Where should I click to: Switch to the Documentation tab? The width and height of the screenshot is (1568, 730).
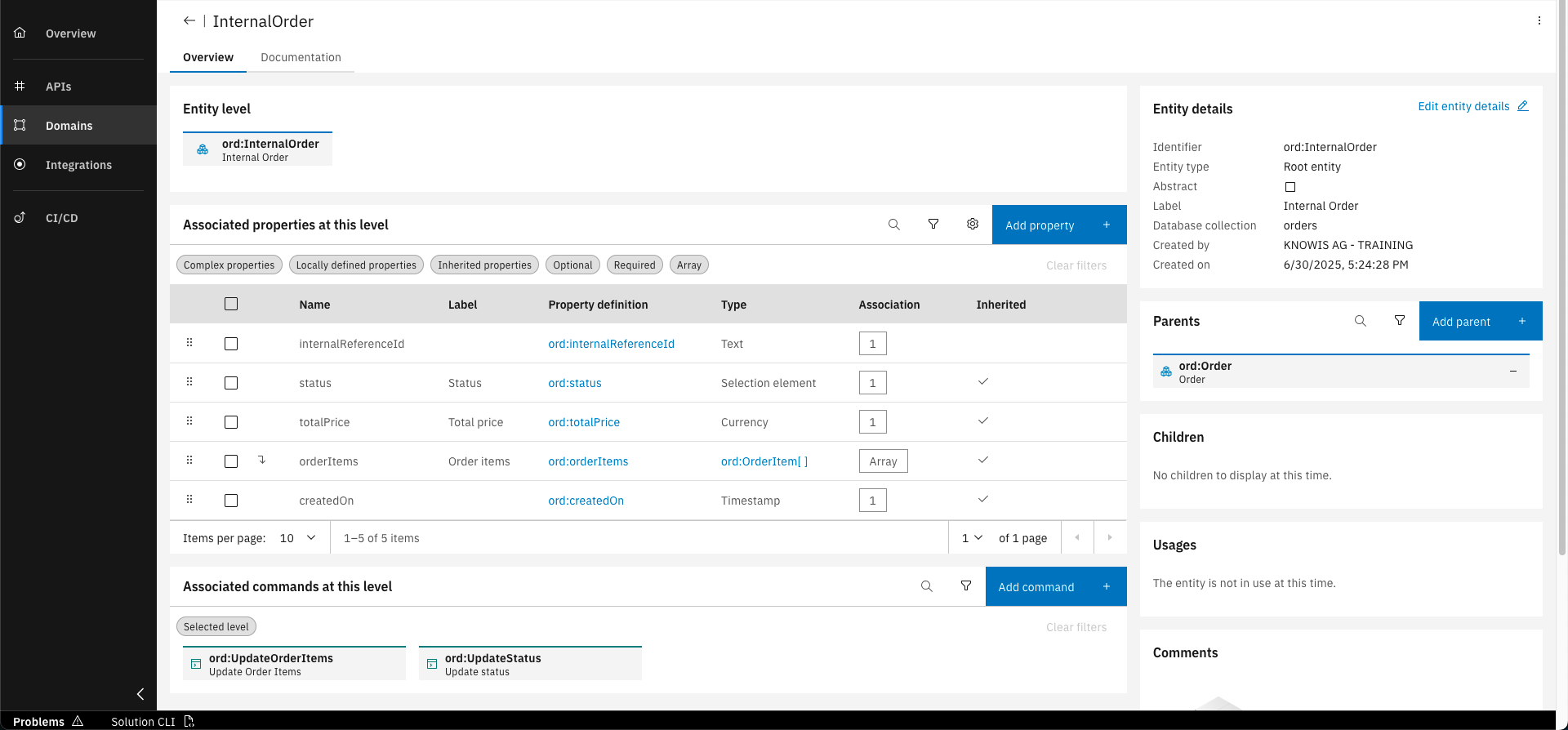(301, 57)
